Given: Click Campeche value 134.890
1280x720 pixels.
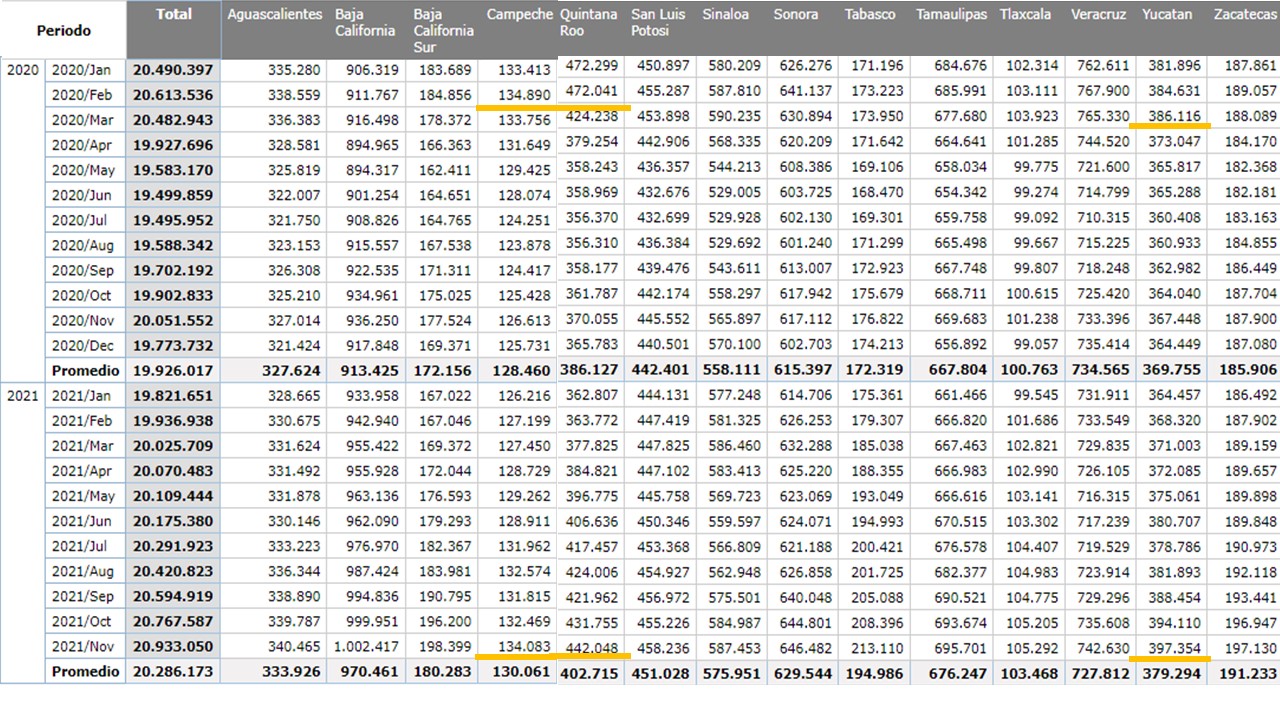Looking at the screenshot, I should pyautogui.click(x=523, y=95).
